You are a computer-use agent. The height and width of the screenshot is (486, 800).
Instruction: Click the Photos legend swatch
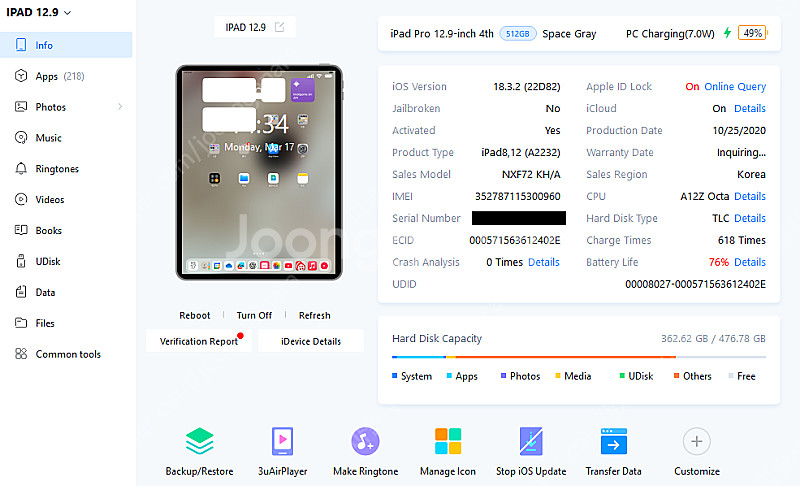point(504,376)
